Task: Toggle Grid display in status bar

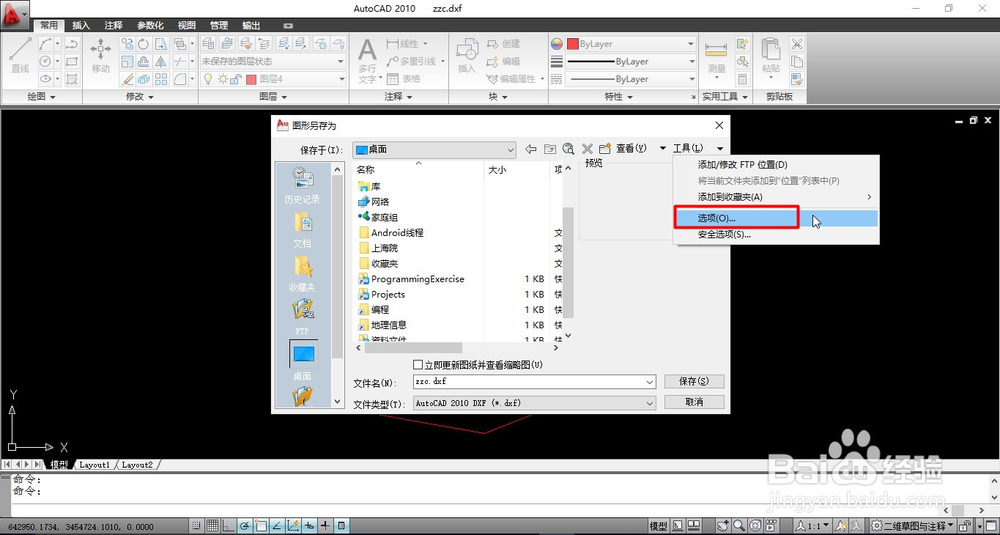Action: (x=213, y=526)
